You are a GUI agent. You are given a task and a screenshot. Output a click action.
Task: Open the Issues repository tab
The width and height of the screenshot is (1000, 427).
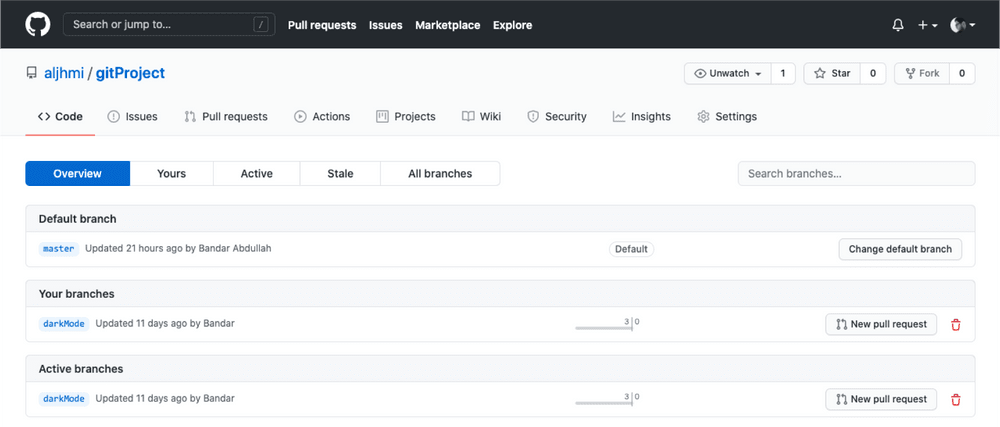(x=132, y=117)
